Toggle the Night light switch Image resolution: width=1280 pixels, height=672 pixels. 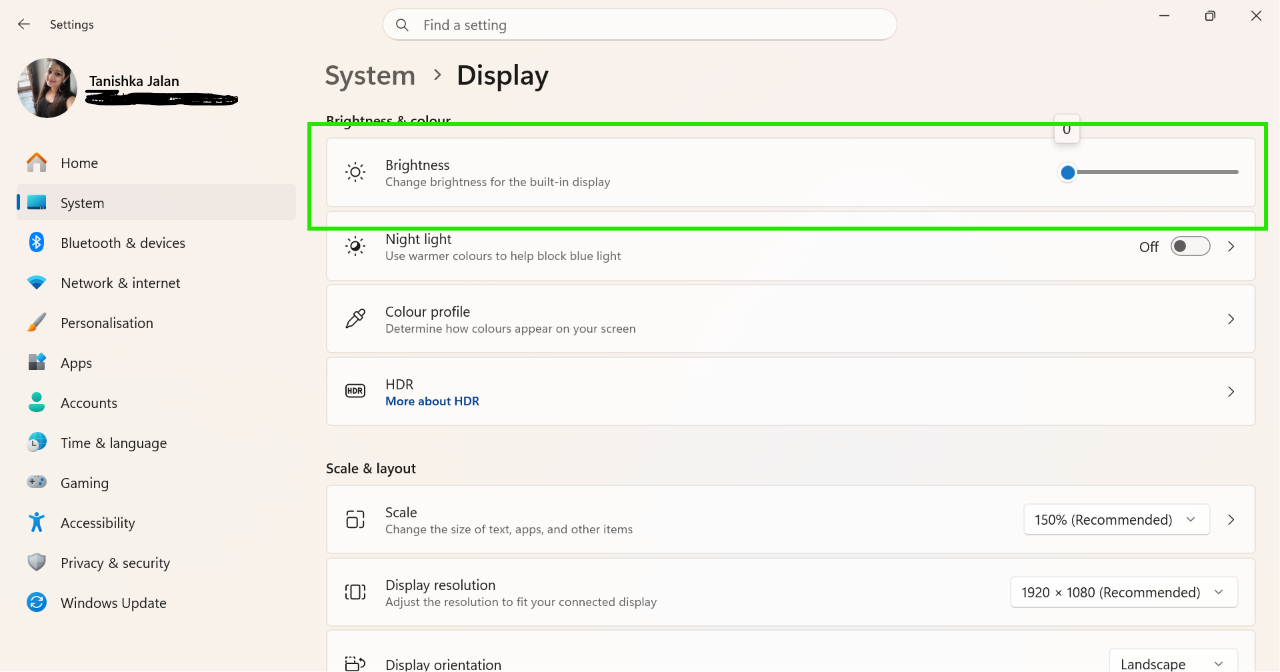tap(1190, 246)
